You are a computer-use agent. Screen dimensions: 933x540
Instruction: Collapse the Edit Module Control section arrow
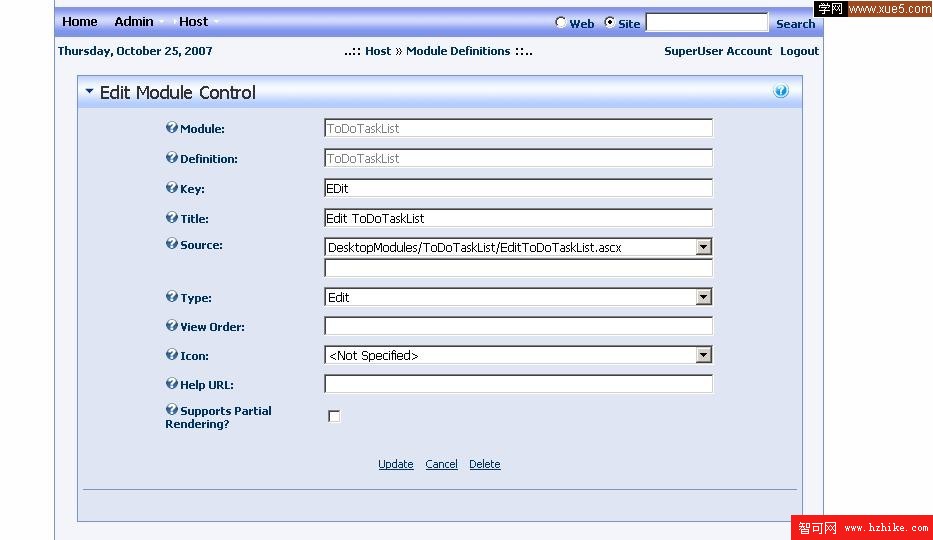click(x=89, y=92)
